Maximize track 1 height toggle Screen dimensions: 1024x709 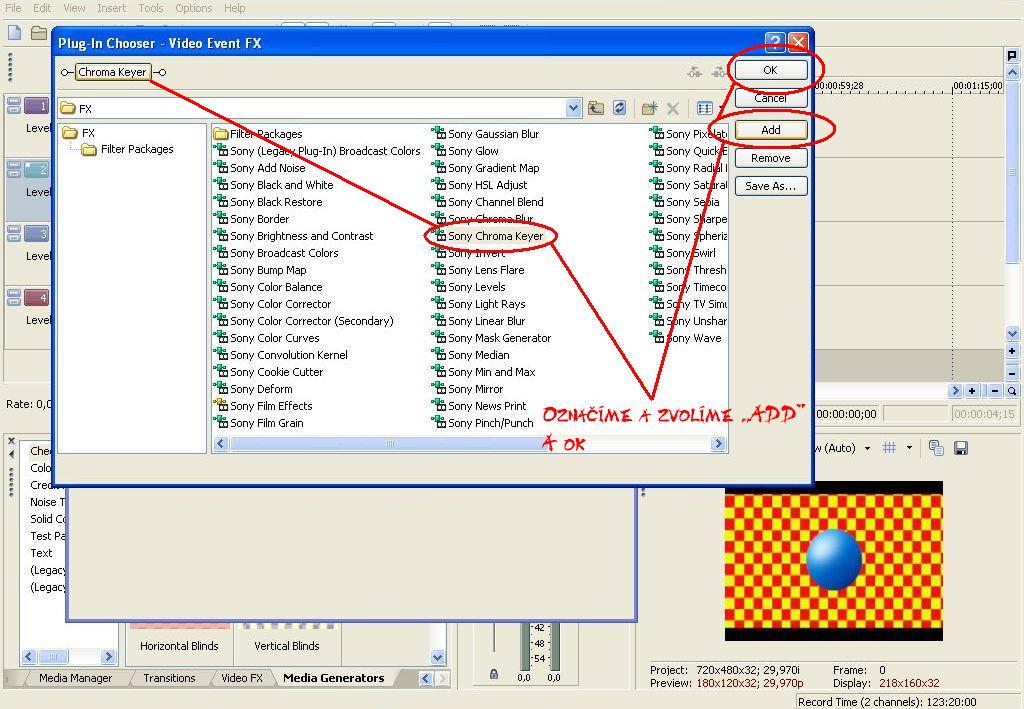14,110
